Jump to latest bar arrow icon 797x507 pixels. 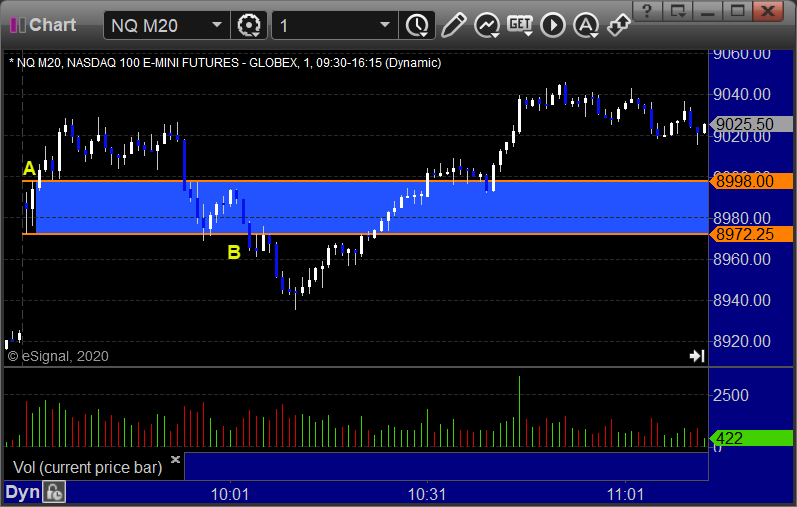click(x=697, y=356)
